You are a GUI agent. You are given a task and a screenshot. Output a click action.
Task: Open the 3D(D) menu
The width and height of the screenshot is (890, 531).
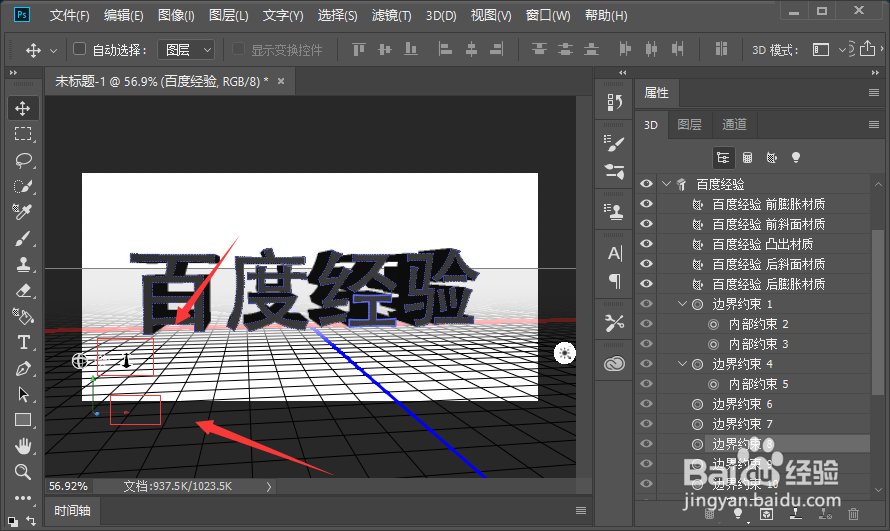point(441,16)
